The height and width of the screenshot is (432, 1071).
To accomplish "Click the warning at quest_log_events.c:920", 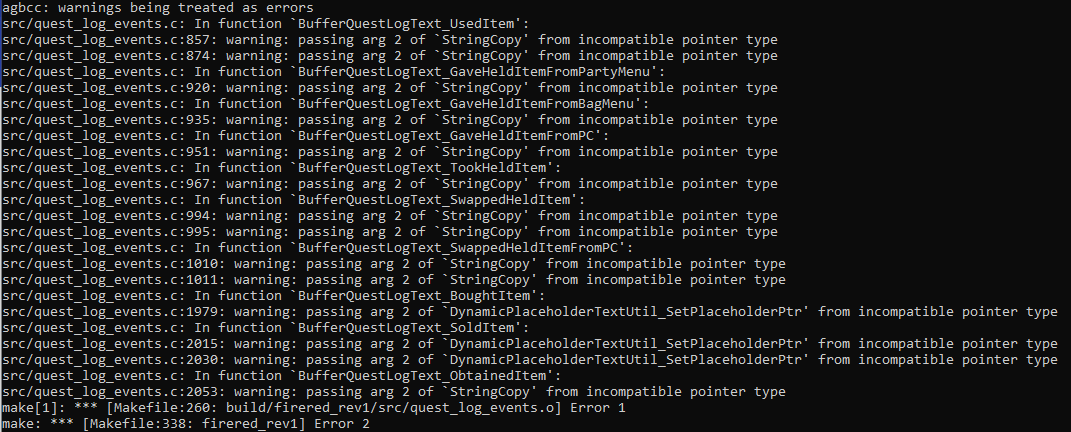I will pos(390,88).
